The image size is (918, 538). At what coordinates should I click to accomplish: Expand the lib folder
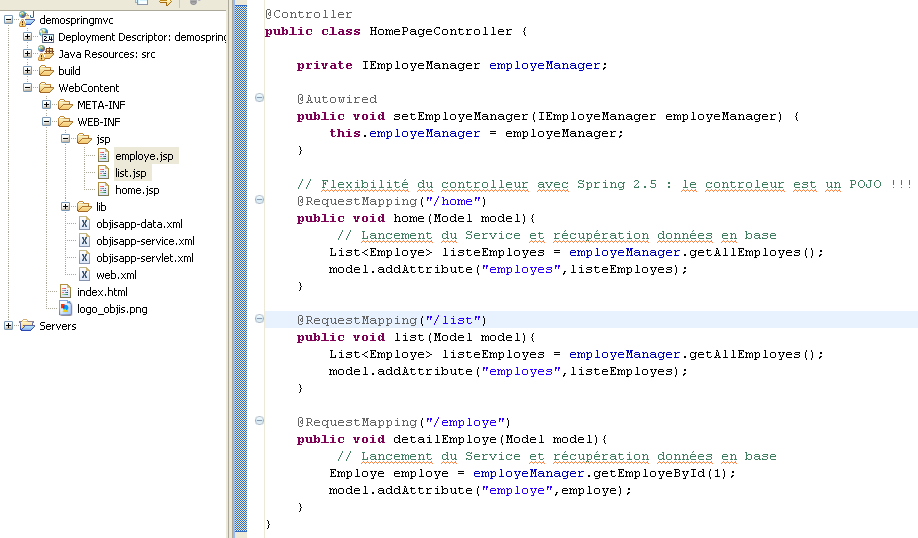tap(66, 207)
